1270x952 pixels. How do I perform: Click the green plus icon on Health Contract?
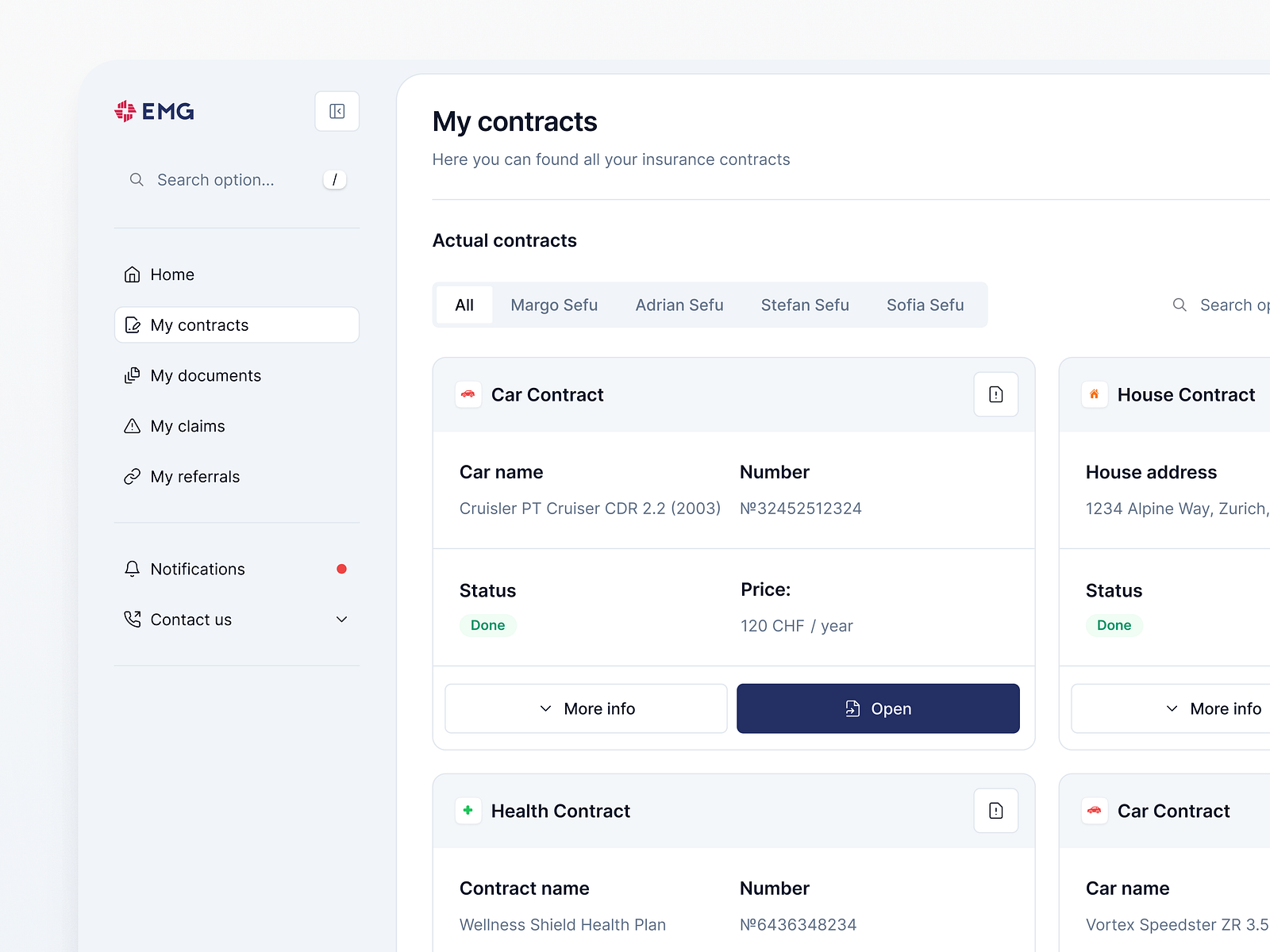(468, 811)
